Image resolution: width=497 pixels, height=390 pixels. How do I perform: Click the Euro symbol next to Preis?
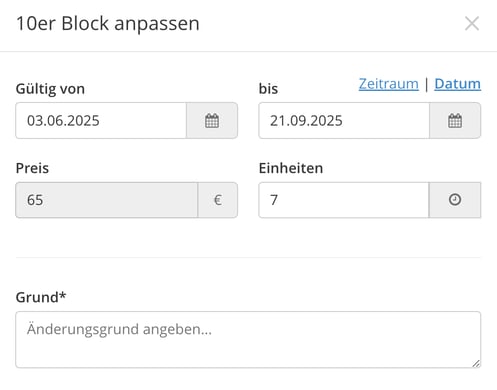[x=218, y=200]
